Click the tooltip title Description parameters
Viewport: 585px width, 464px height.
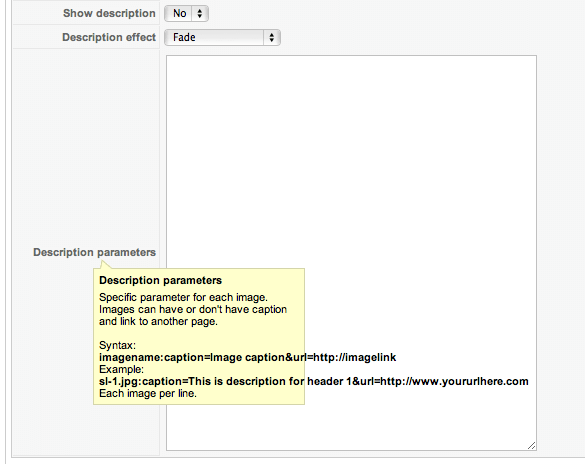point(160,280)
